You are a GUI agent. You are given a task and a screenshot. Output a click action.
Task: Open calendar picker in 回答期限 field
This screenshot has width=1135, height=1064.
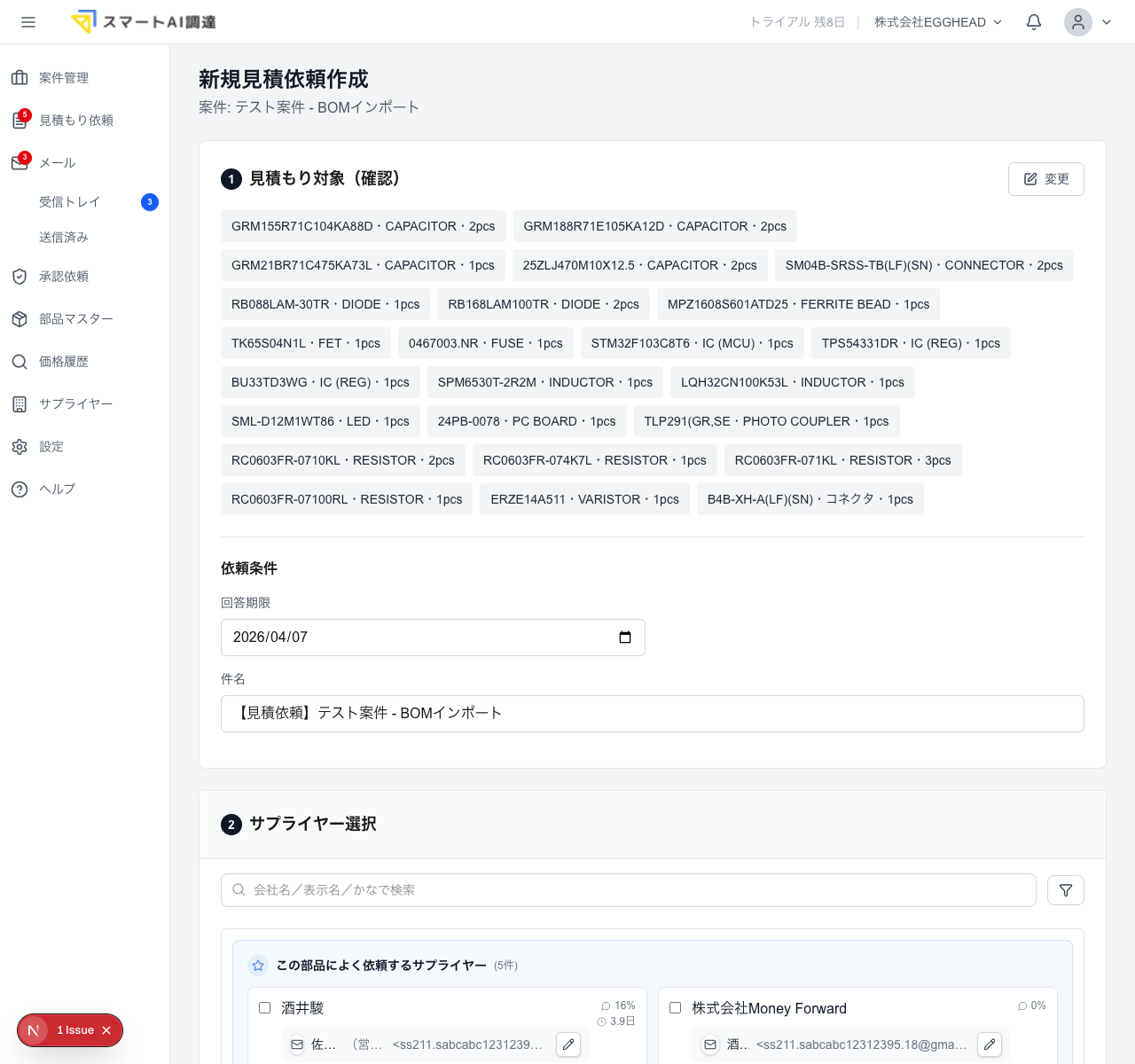point(625,638)
